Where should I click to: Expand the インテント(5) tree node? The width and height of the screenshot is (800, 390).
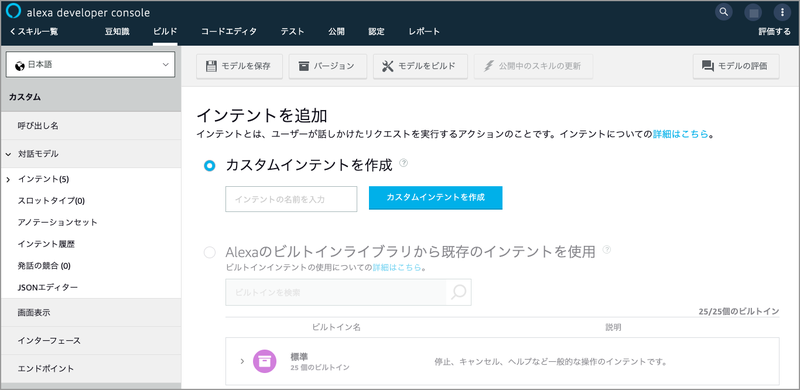9,179
